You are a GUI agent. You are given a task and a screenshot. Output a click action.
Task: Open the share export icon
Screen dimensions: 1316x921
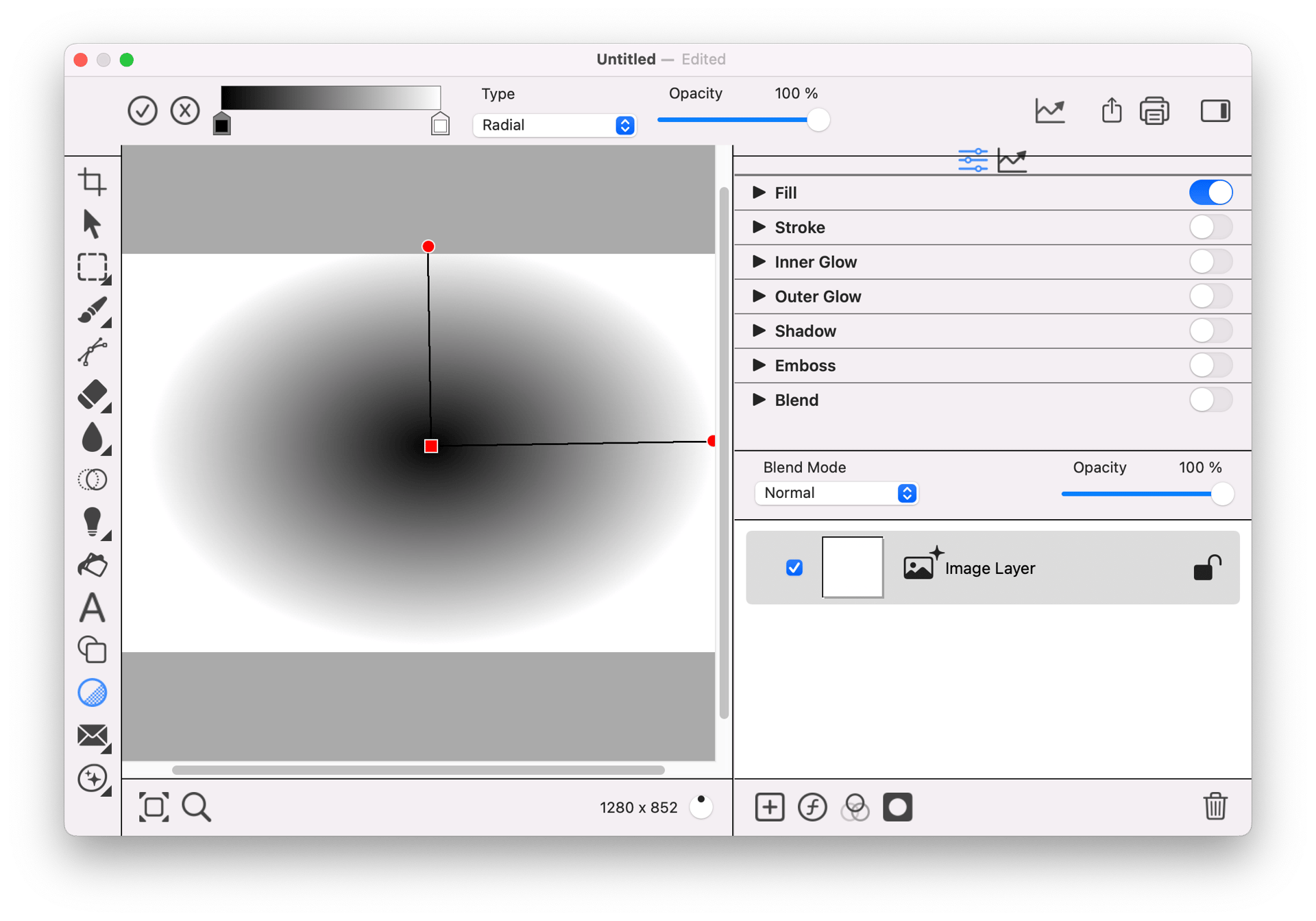click(x=1111, y=110)
